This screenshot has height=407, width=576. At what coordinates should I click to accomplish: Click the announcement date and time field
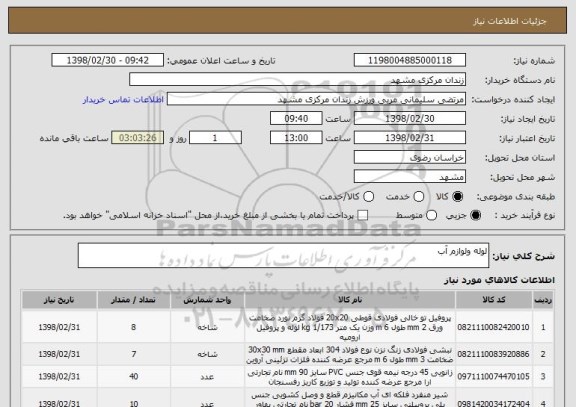[108, 60]
